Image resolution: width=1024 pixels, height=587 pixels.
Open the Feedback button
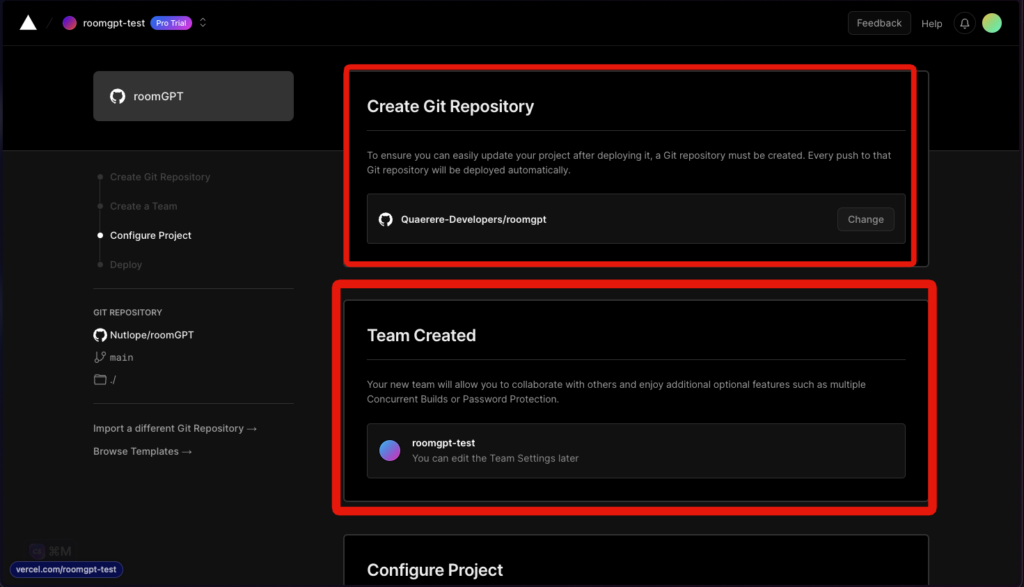pyautogui.click(x=879, y=23)
